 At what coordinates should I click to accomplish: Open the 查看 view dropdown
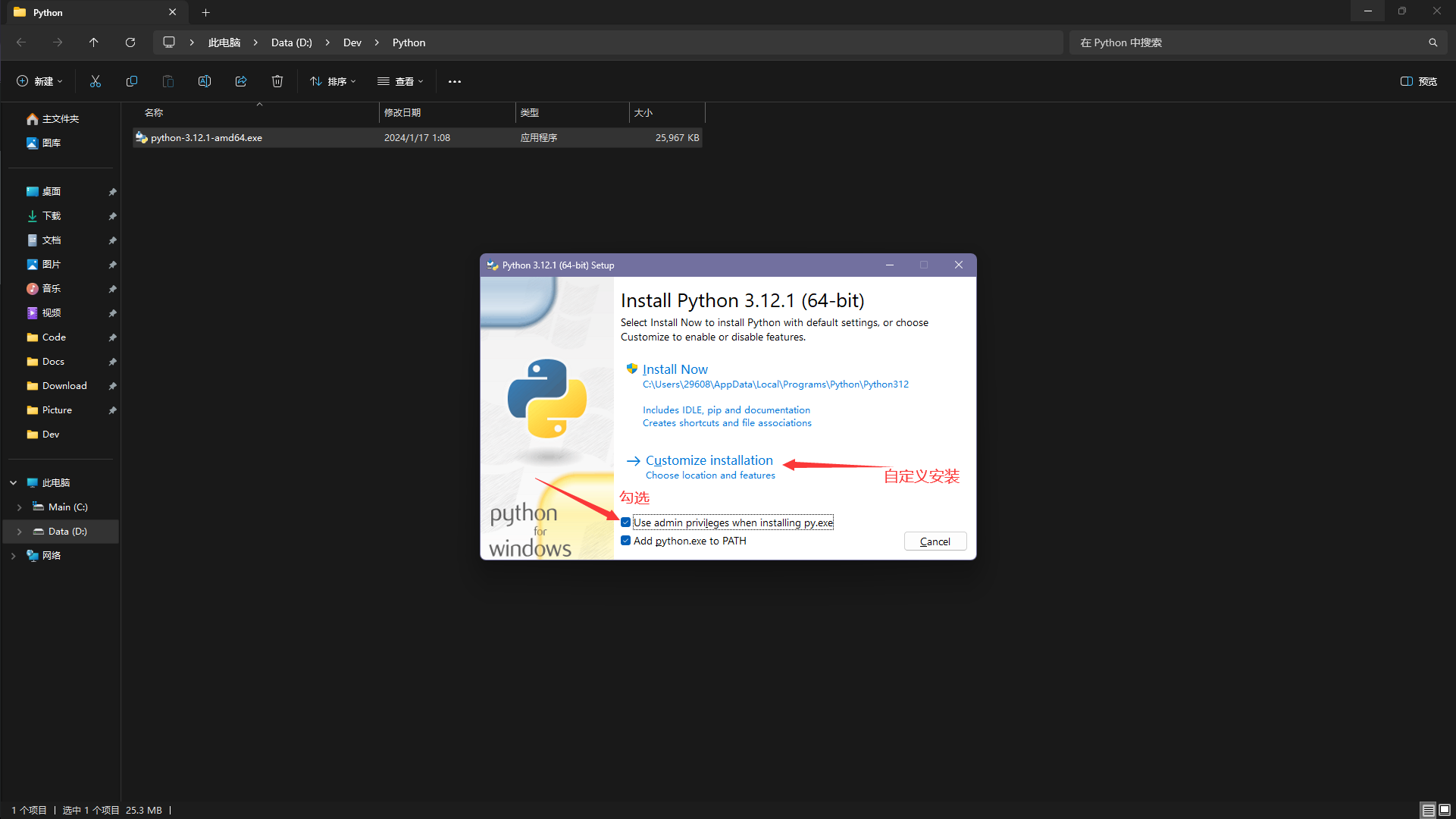click(400, 81)
